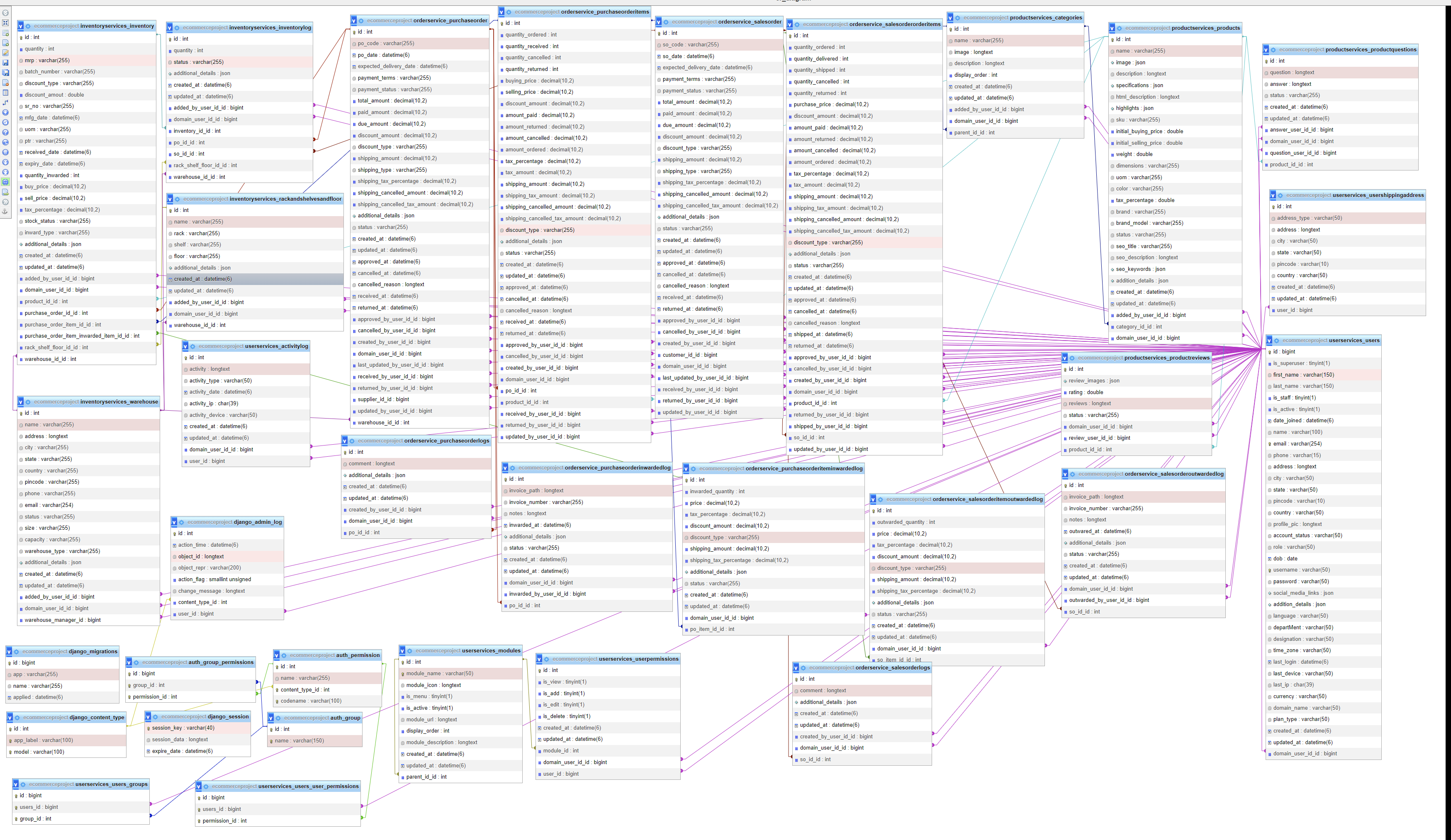Select the orderservice_purchaseorderlogs table title
Image resolution: width=1451 pixels, height=840 pixels.
pos(447,441)
